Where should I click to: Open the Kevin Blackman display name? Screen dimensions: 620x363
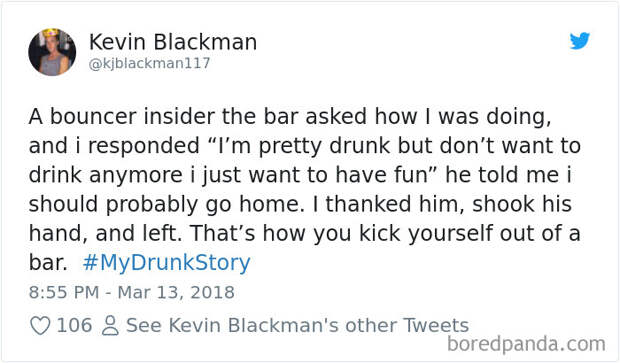point(173,42)
